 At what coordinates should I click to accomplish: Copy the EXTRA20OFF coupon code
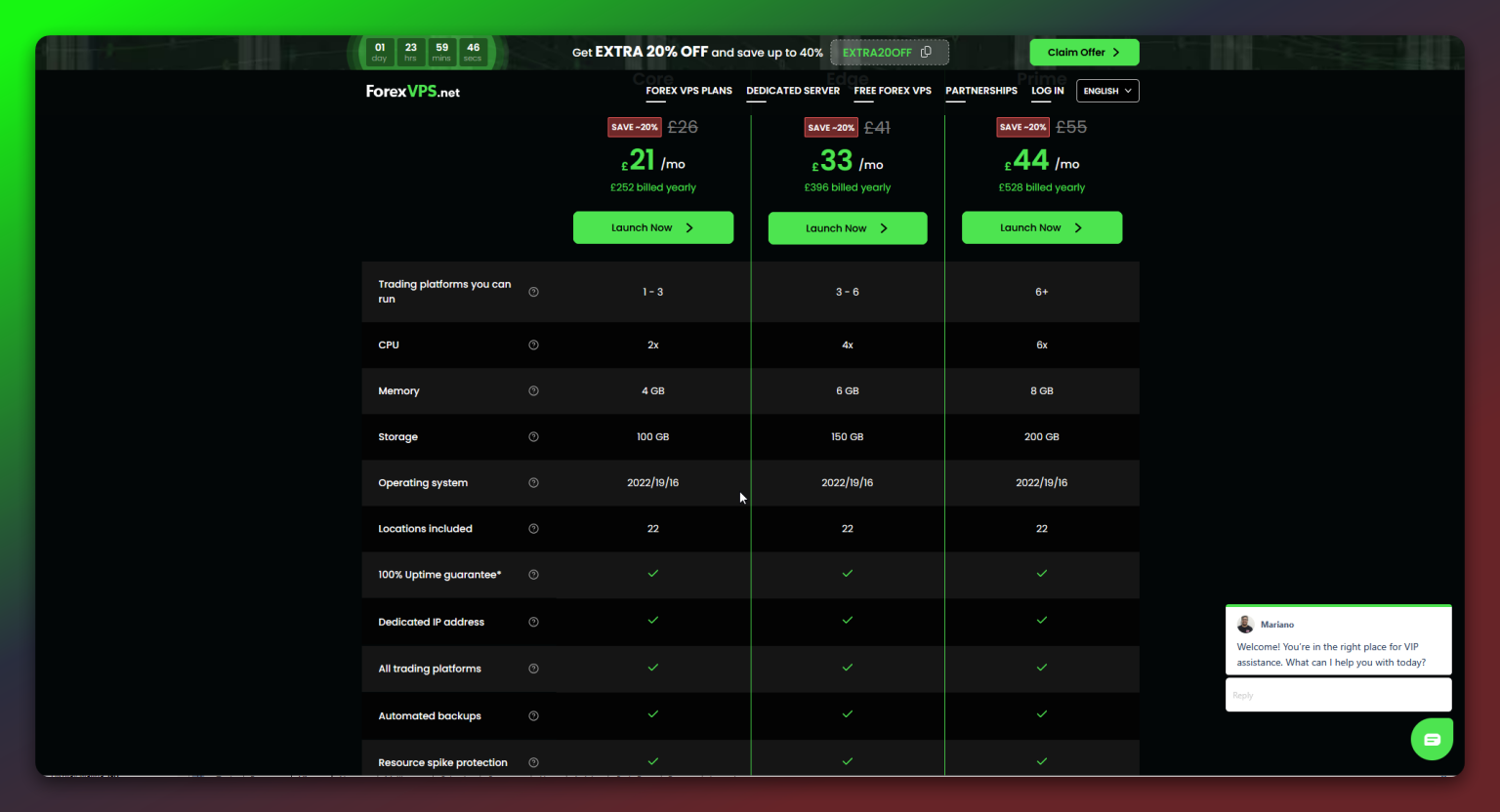tap(925, 52)
